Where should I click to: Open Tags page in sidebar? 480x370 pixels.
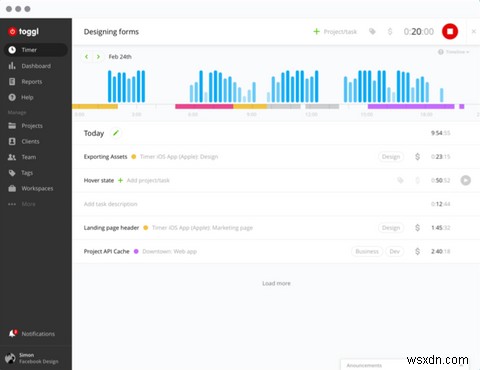click(27, 173)
